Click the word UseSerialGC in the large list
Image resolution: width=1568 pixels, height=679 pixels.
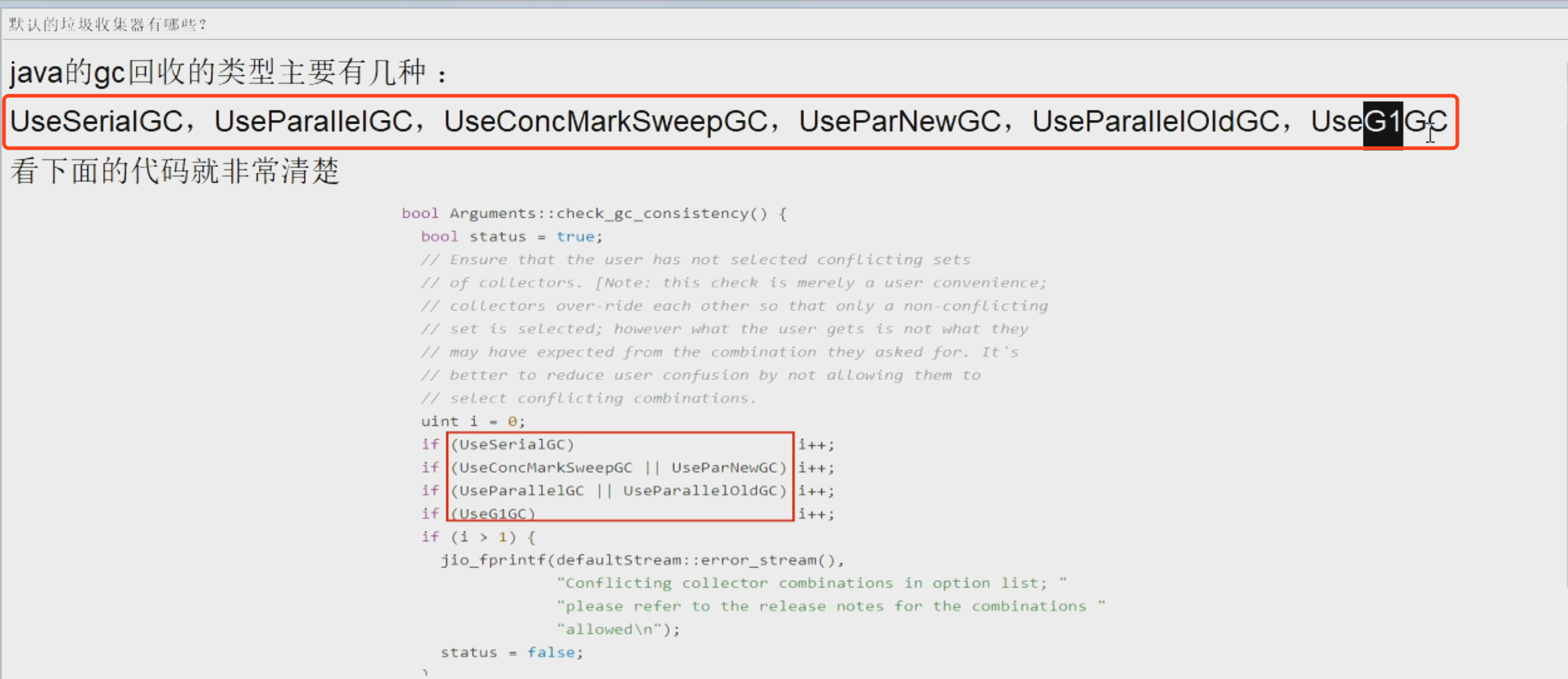point(96,121)
